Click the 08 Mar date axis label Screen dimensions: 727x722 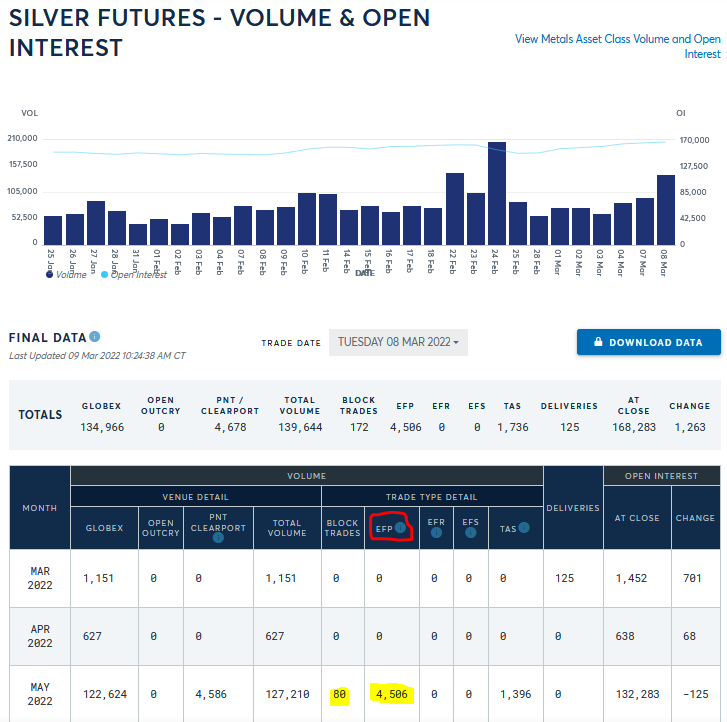coord(663,262)
